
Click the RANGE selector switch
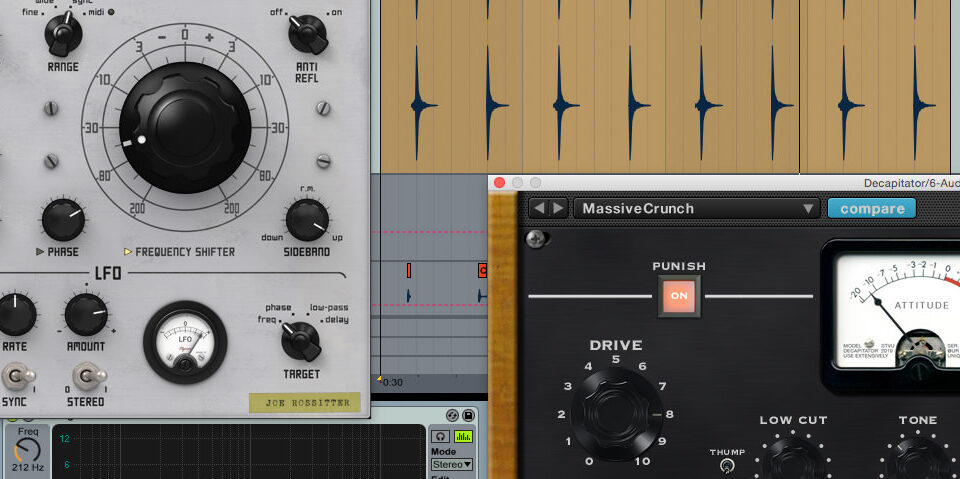pos(63,35)
